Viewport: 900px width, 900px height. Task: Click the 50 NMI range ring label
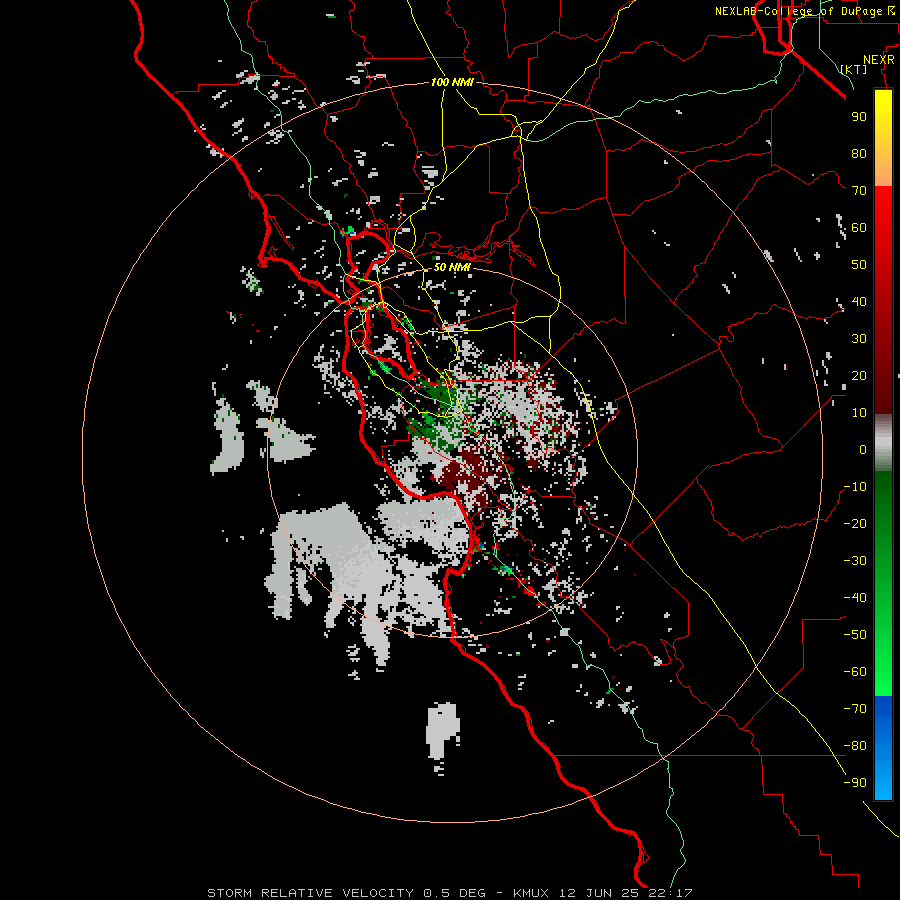pos(452,267)
